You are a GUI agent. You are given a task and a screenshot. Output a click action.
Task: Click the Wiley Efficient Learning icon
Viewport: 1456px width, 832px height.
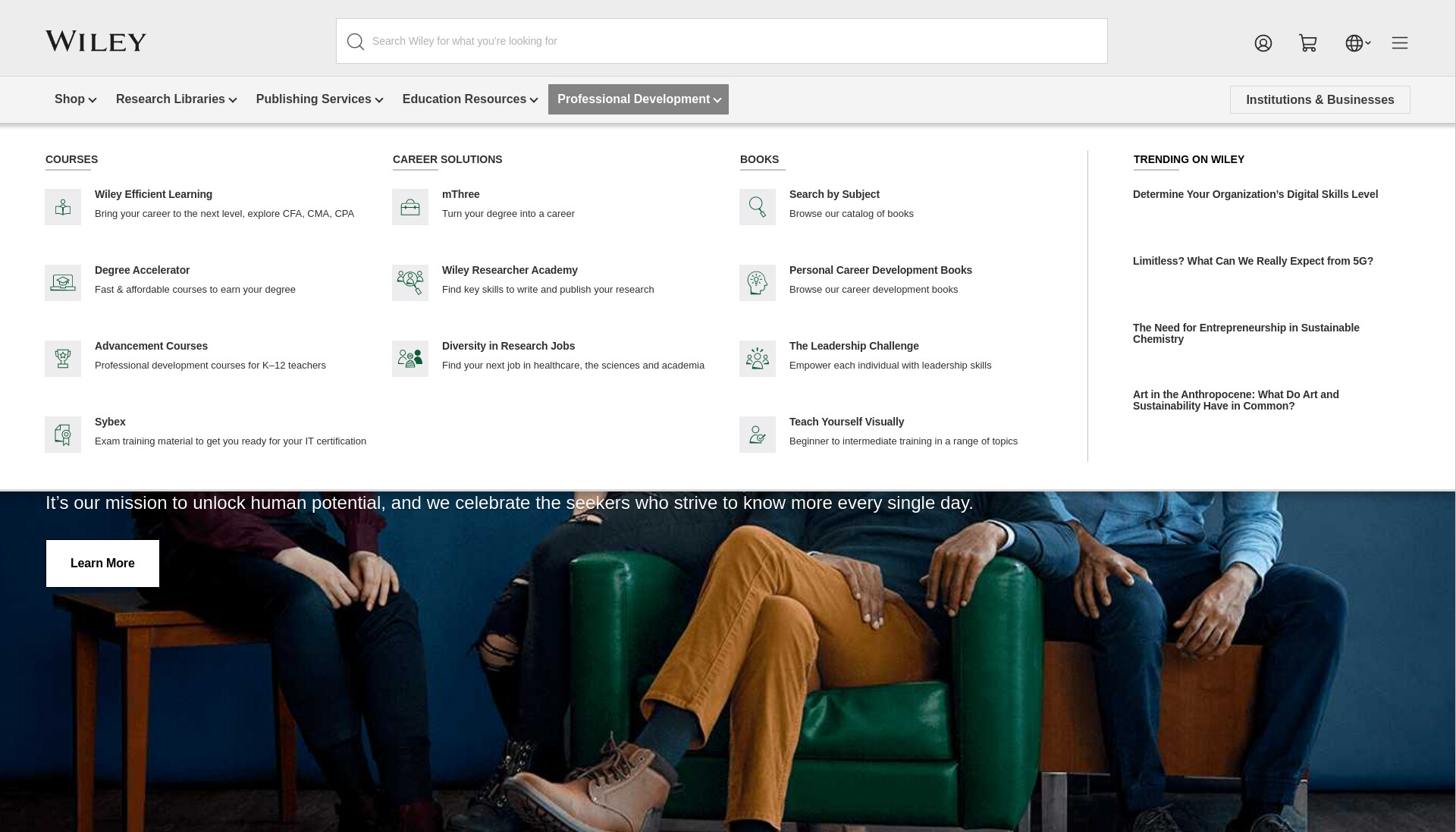(63, 207)
